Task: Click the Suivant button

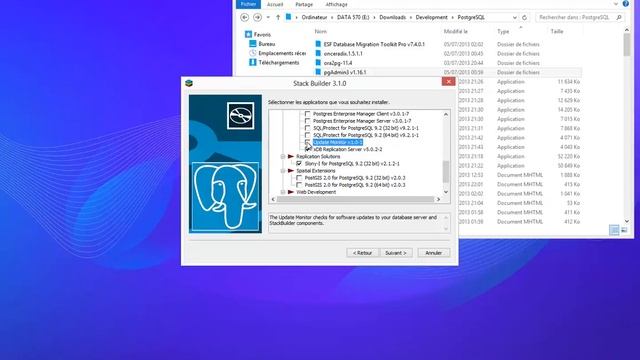Action: [x=396, y=253]
